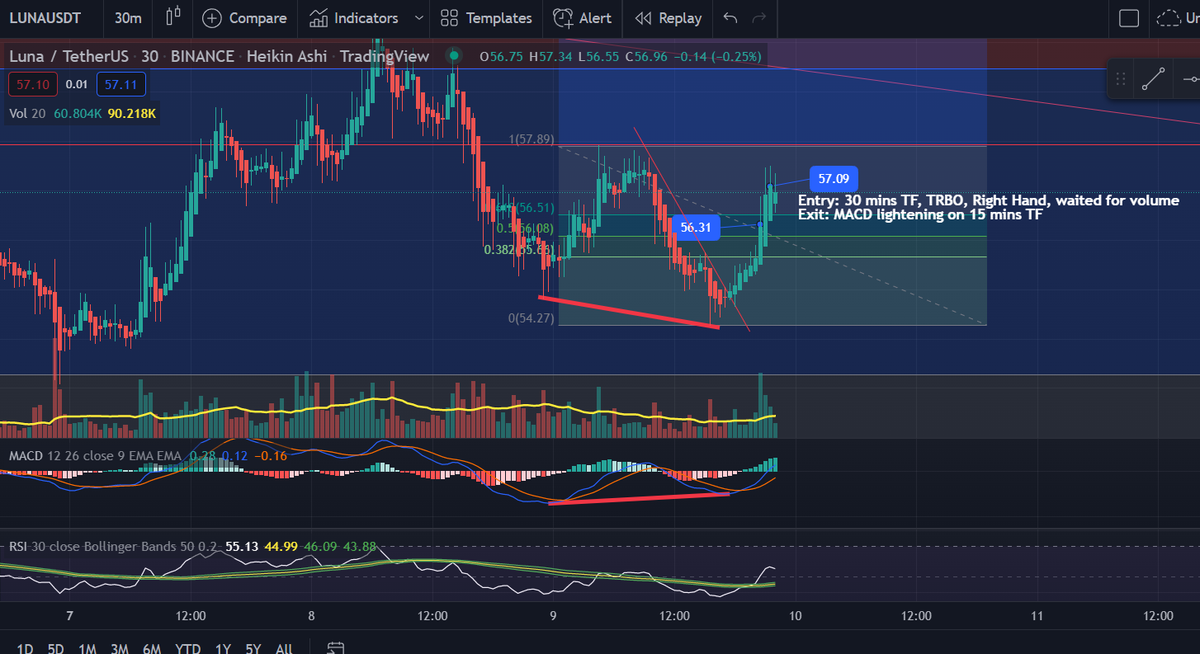This screenshot has height=654, width=1200.
Task: Select the Entry/Exit text annotation
Action: [x=988, y=207]
